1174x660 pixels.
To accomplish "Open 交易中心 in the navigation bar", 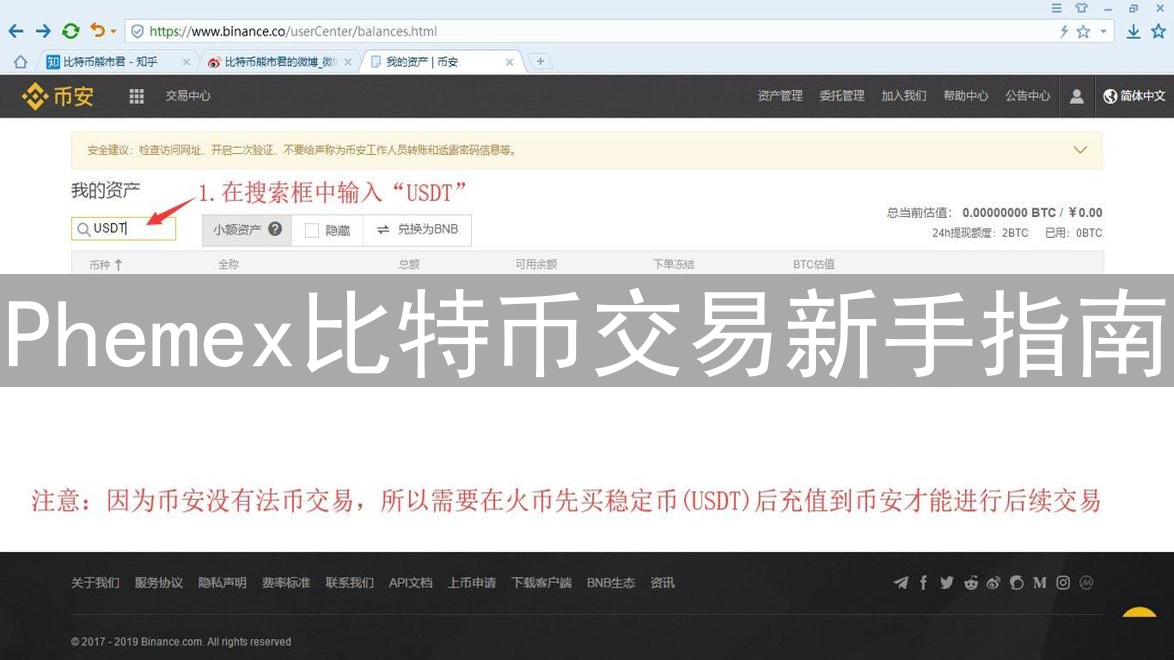I will pos(188,96).
